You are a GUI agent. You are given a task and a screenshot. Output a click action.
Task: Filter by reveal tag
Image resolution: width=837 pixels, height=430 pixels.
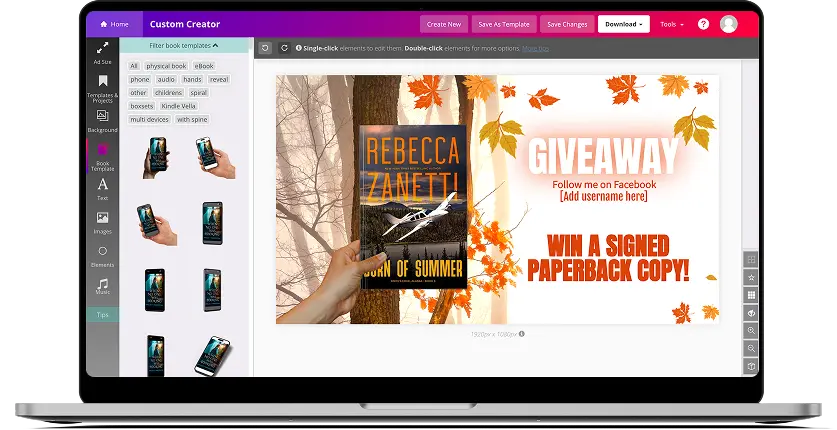click(x=219, y=79)
